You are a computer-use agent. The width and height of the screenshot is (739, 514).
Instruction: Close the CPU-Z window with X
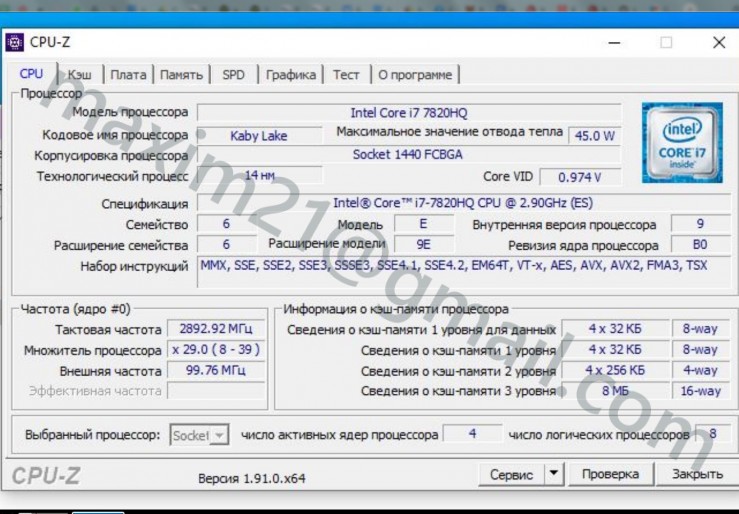coord(719,42)
